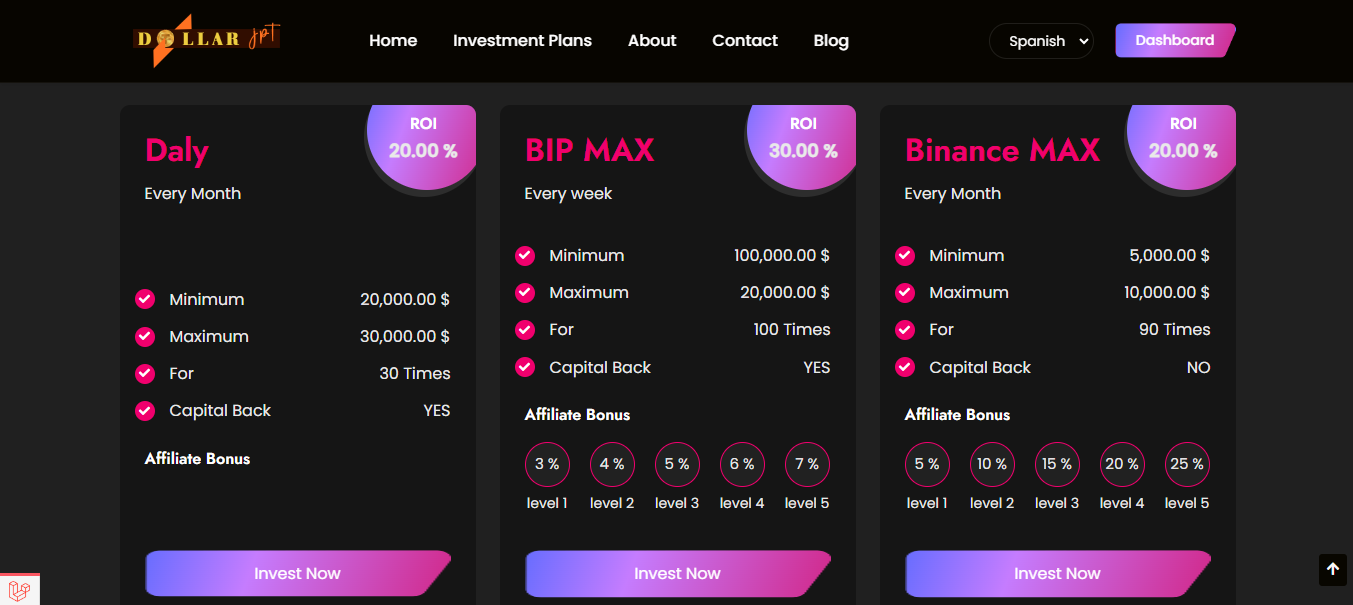Click the 10% level 2 circle on Binance MAX
The image size is (1353, 605).
click(992, 463)
